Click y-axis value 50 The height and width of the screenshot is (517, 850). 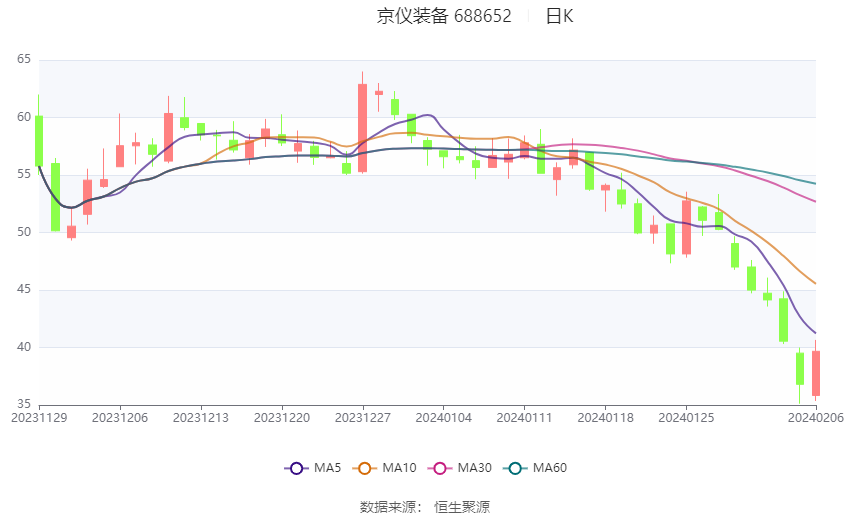pyautogui.click(x=24, y=232)
